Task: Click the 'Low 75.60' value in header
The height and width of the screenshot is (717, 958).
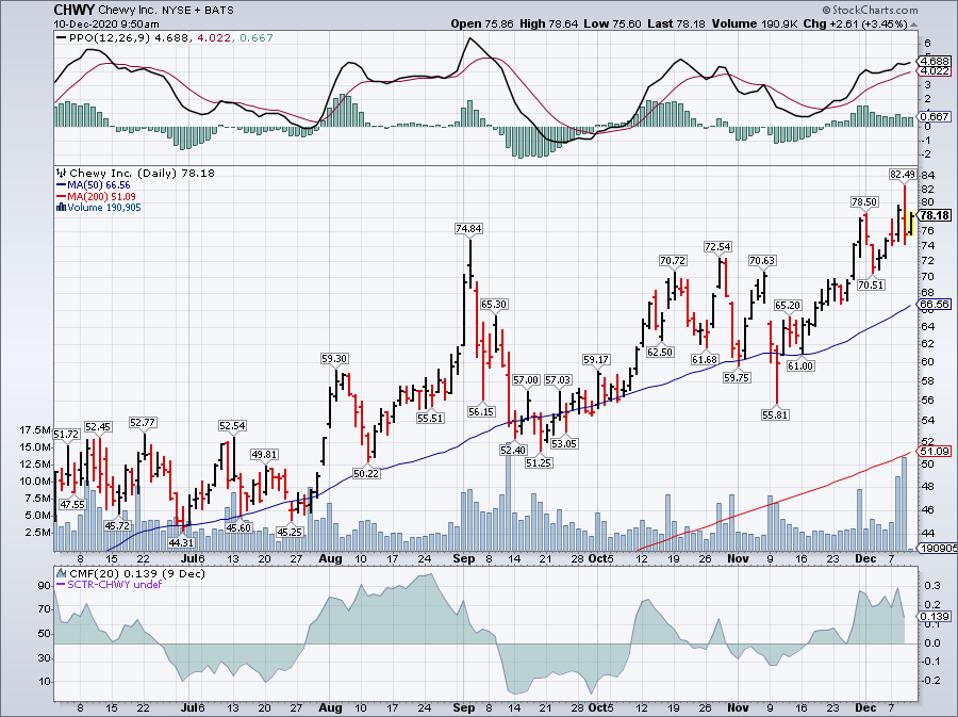Action: [x=610, y=24]
